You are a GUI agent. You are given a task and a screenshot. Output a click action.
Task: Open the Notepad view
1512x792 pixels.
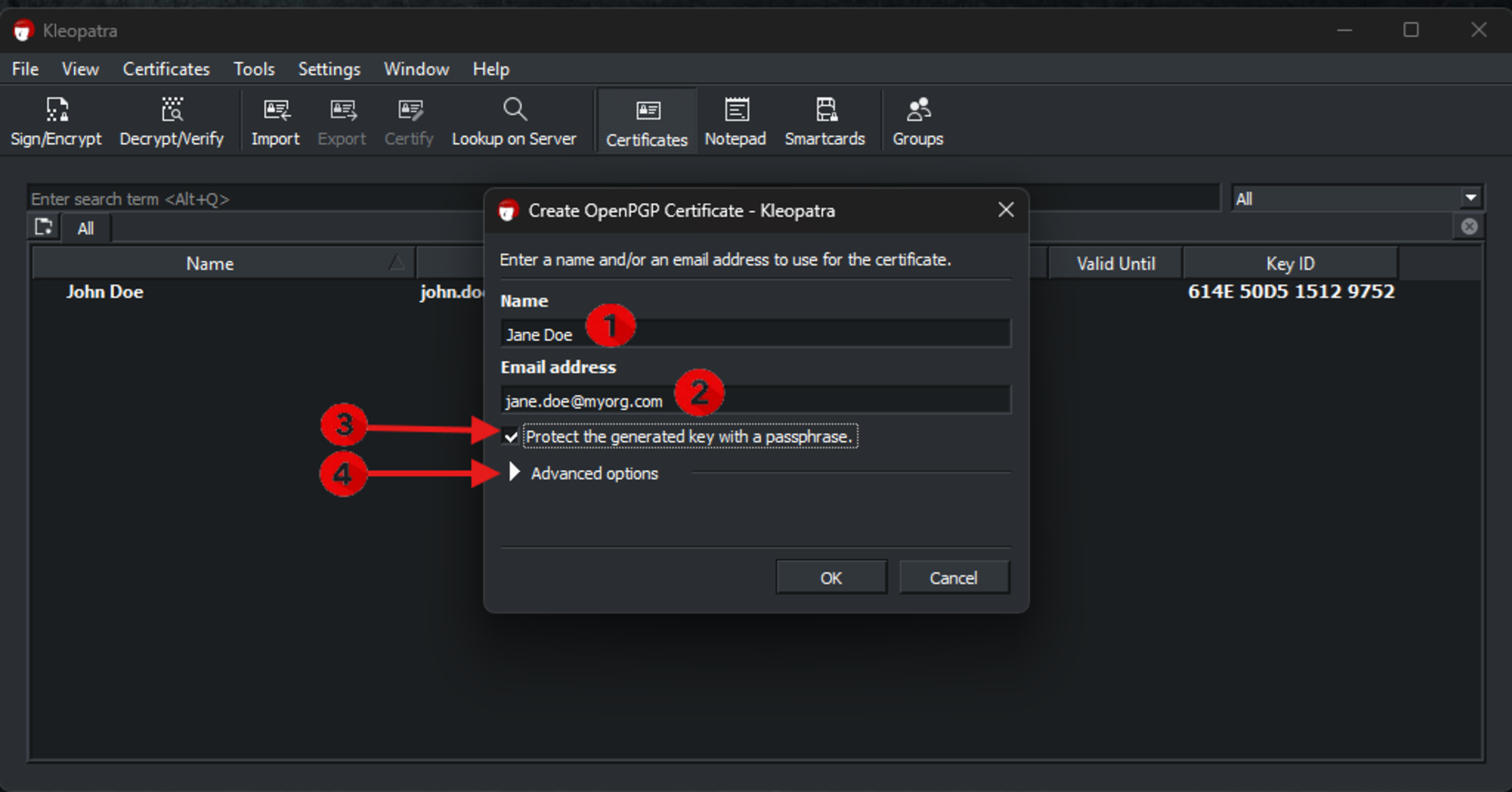coord(735,122)
